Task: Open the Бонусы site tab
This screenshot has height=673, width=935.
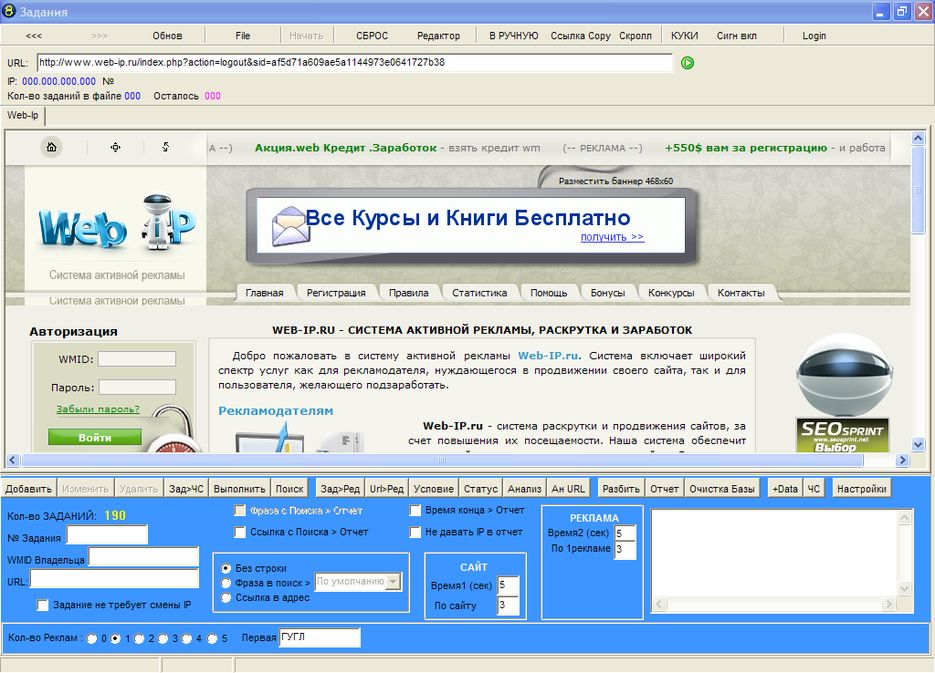Action: tap(608, 293)
